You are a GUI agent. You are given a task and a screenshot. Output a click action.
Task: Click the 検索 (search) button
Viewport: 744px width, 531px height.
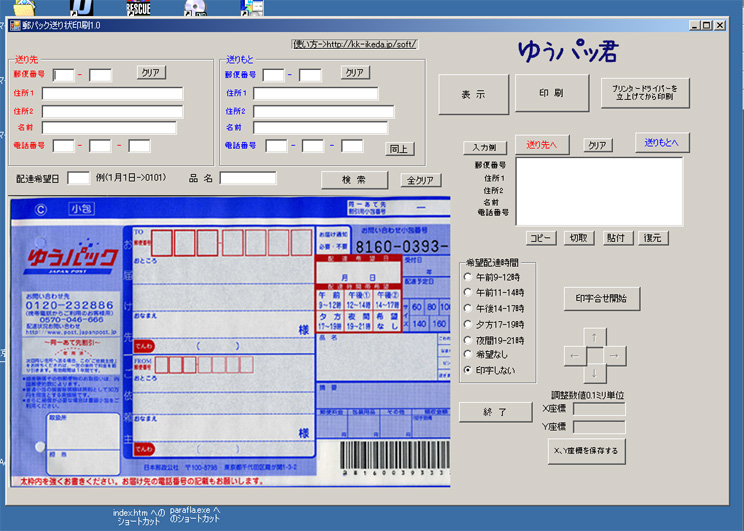tap(354, 180)
